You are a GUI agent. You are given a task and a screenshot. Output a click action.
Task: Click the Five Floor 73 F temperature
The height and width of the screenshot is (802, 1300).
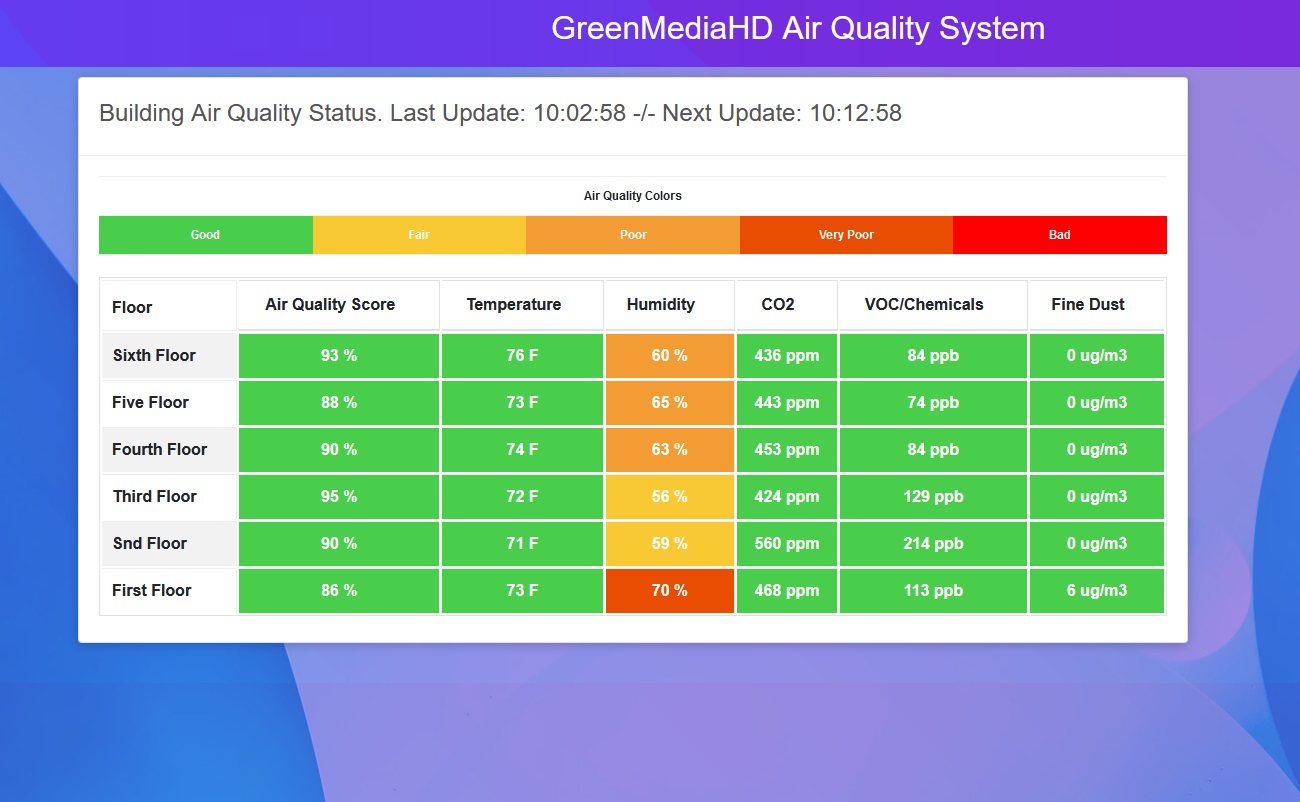(x=522, y=403)
